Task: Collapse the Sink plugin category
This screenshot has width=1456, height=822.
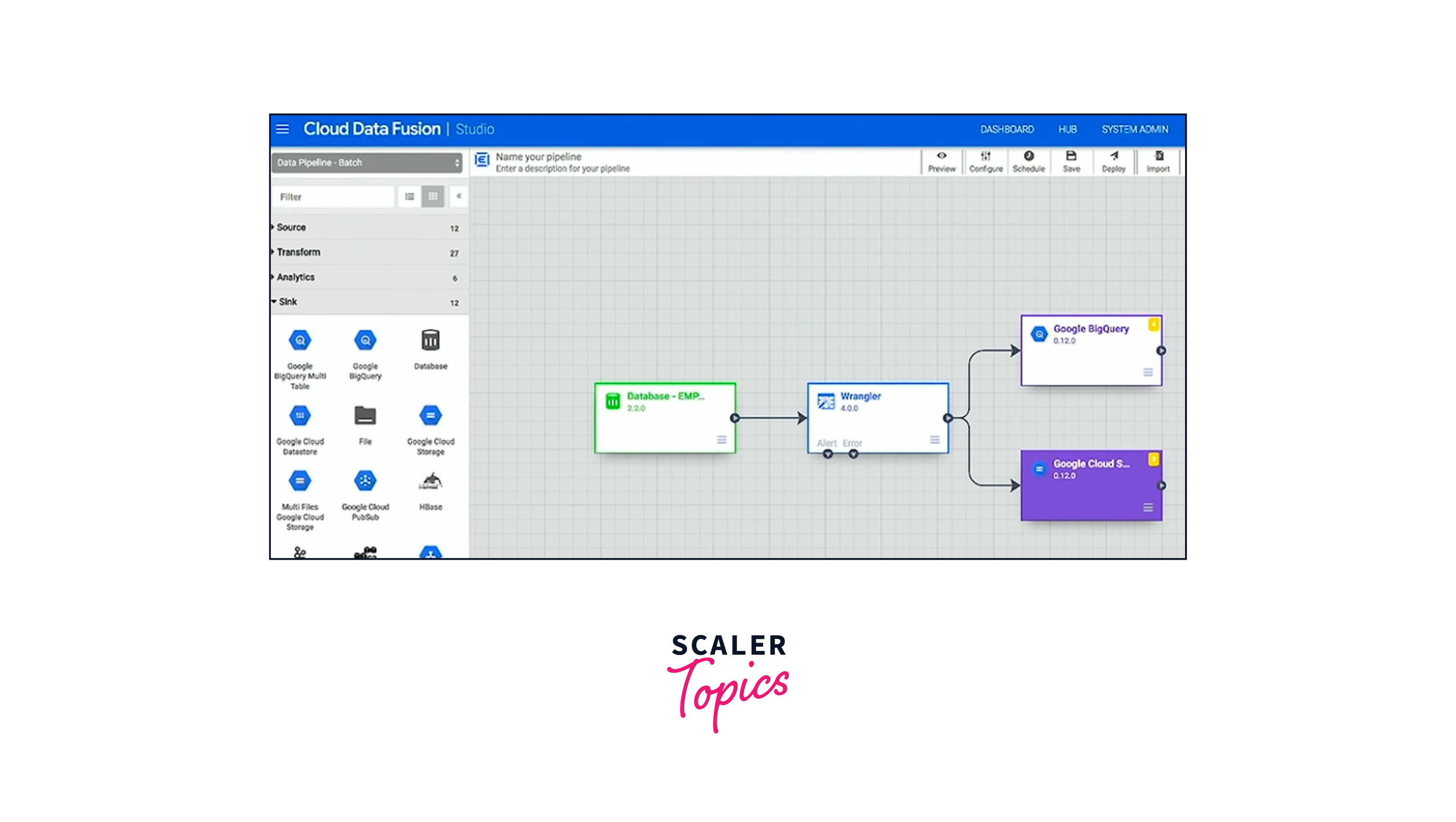Action: (x=288, y=302)
